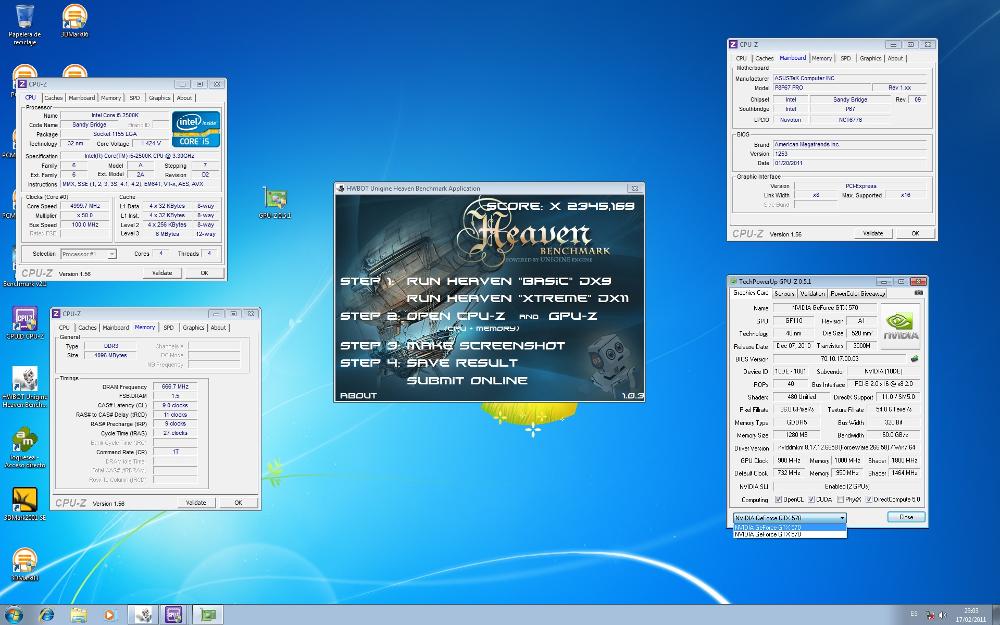Open the 3DMark2001 SE desktop shortcut
Image resolution: width=1000 pixels, height=625 pixels.
click(x=25, y=504)
